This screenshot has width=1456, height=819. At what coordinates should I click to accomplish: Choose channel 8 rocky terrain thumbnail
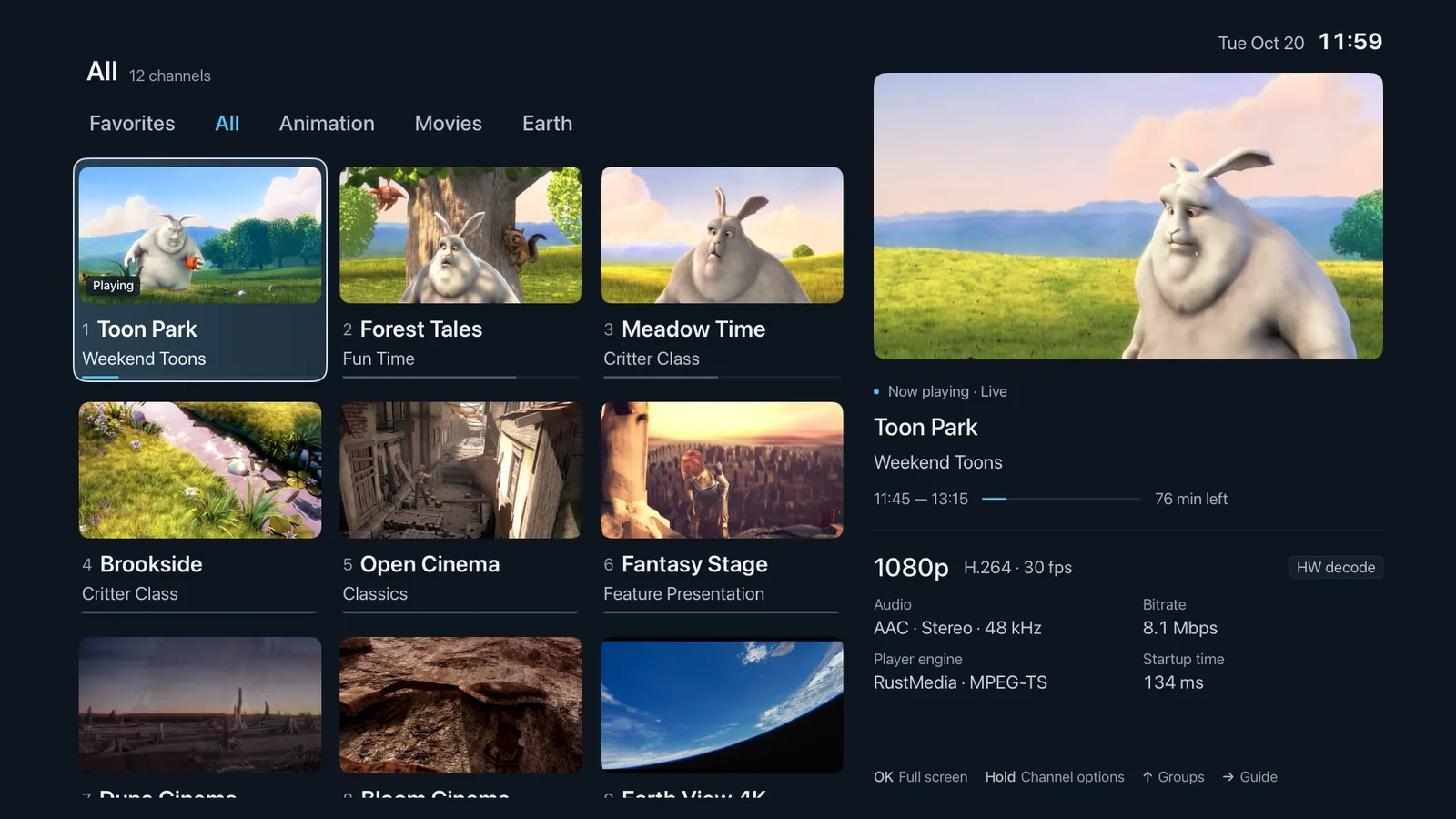(x=460, y=705)
